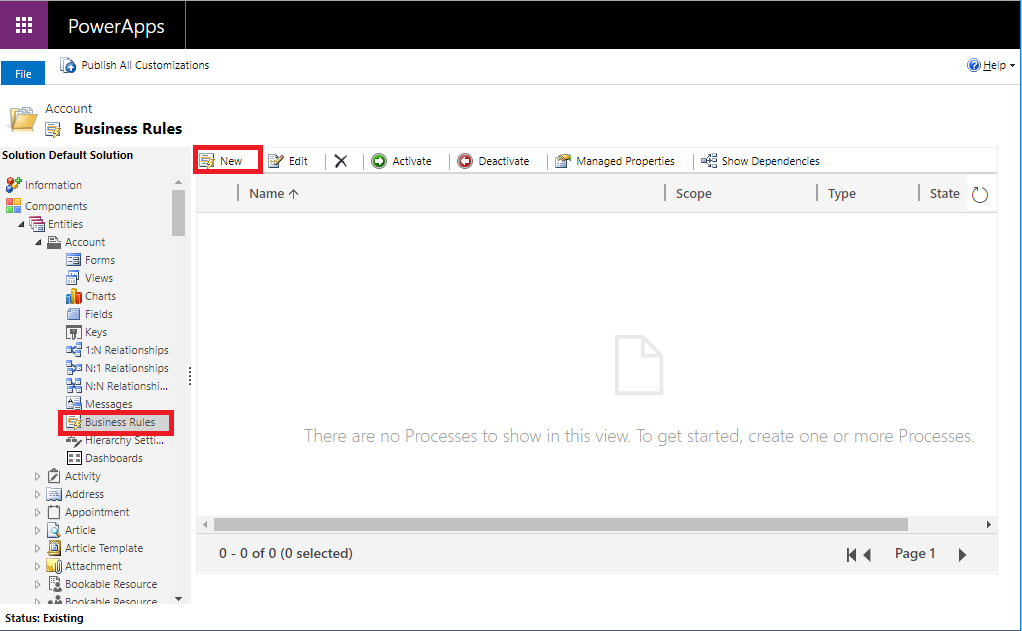Click the tree scroll down arrow

point(179,598)
